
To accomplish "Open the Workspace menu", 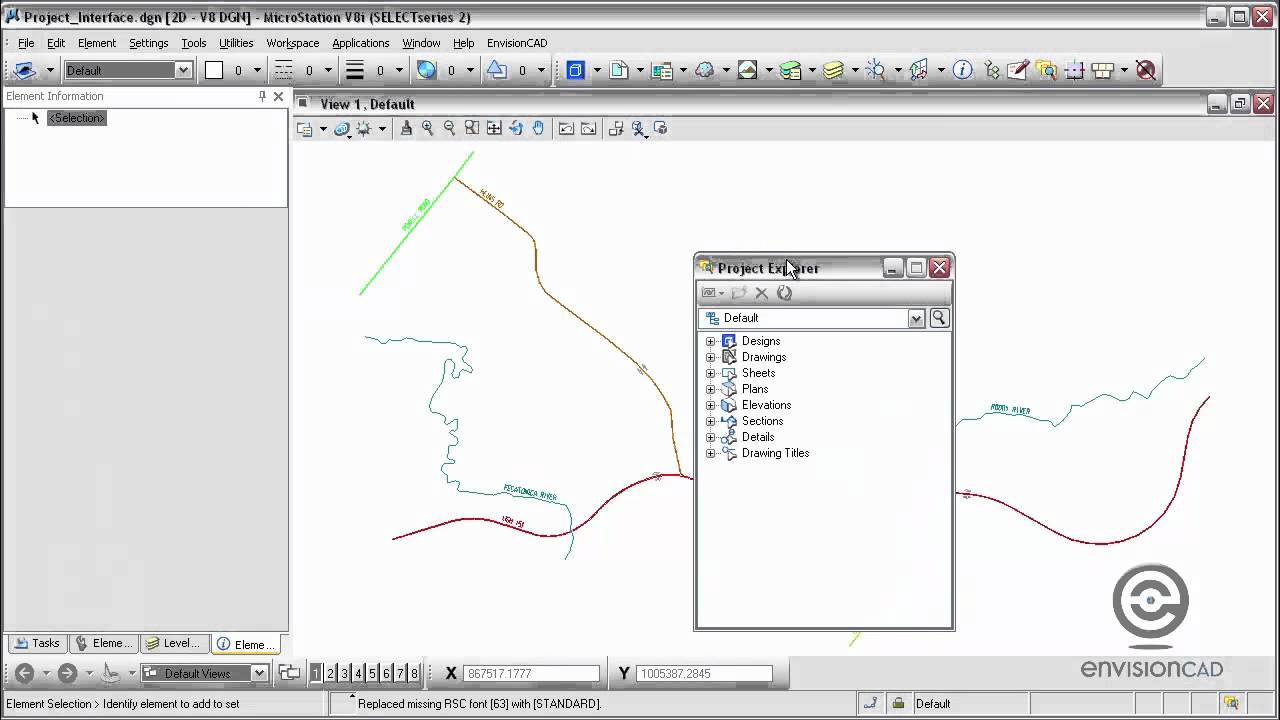I will click(x=293, y=43).
